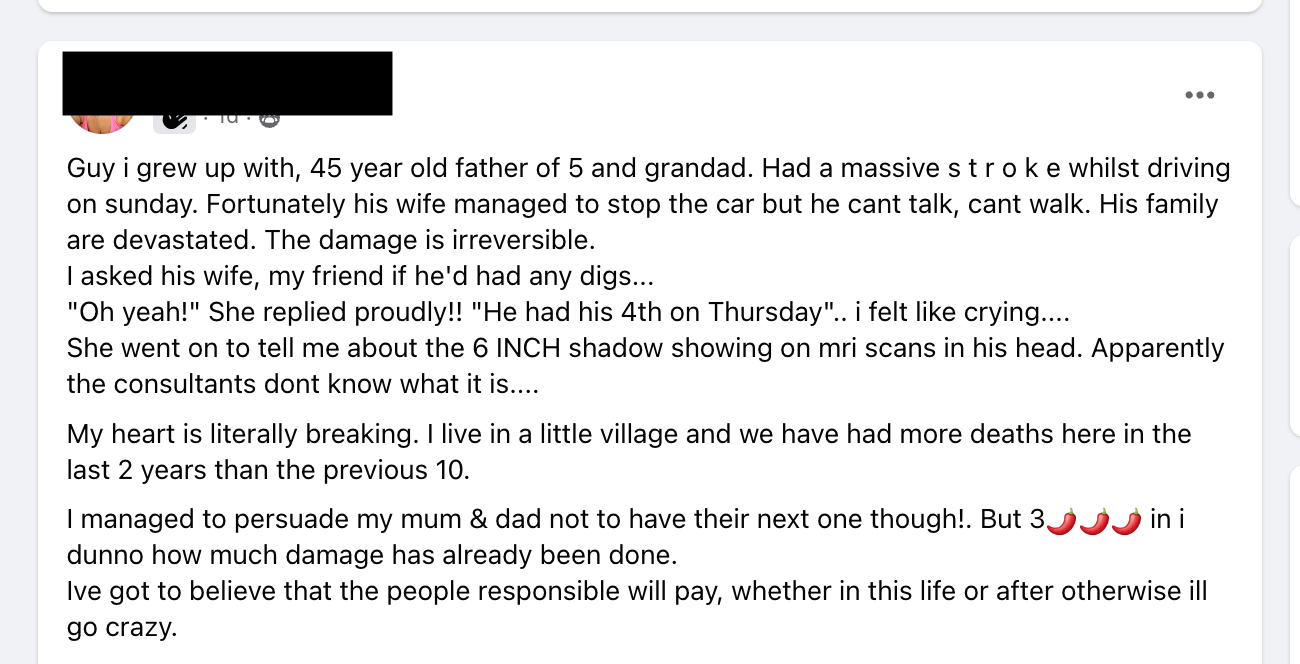Viewport: 1300px width, 664px height.
Task: Open the post options three-dot menu
Action: click(1198, 95)
